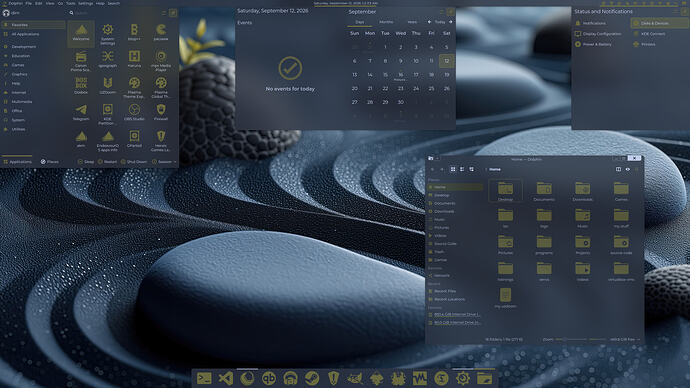The height and width of the screenshot is (388, 690).
Task: Switch Dolphin to details view mode
Action: point(471,169)
